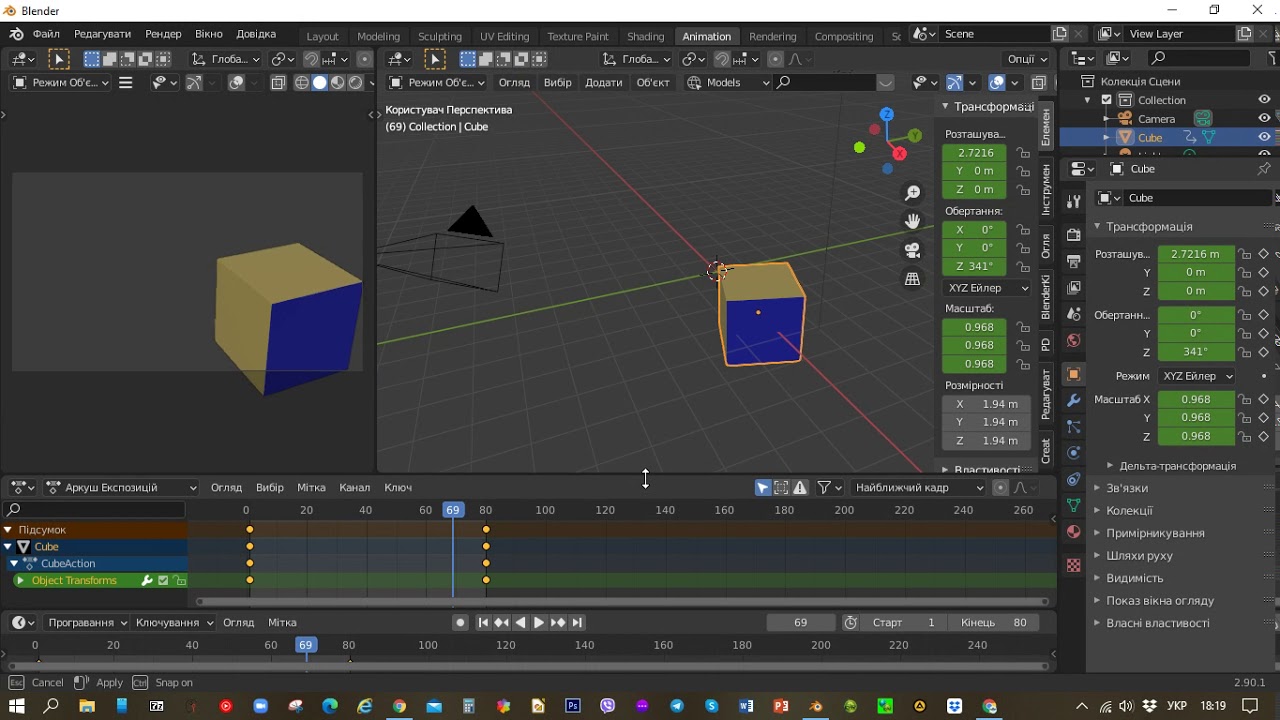Open the Render properties tab icon
Screen dimensions: 1280x720
pyautogui.click(x=1074, y=235)
